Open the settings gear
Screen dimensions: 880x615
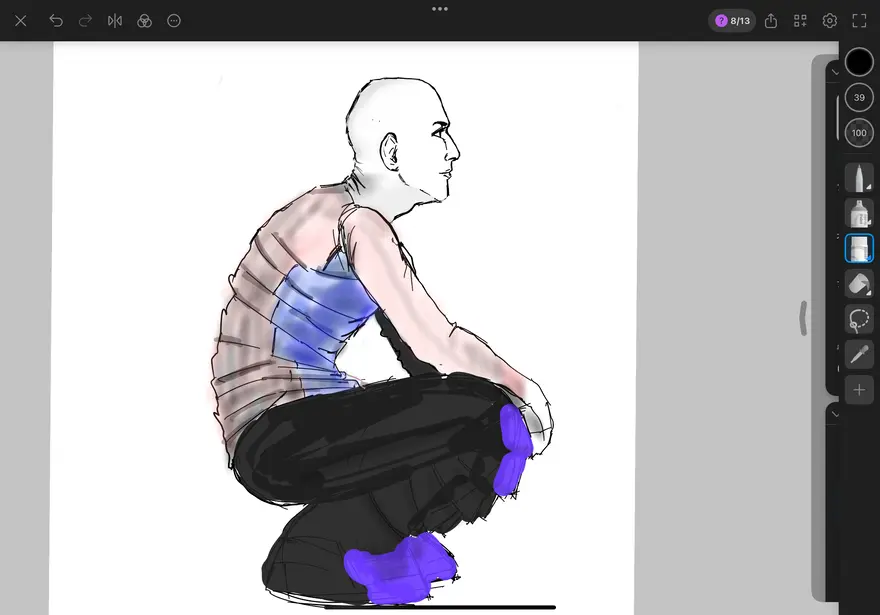[829, 21]
